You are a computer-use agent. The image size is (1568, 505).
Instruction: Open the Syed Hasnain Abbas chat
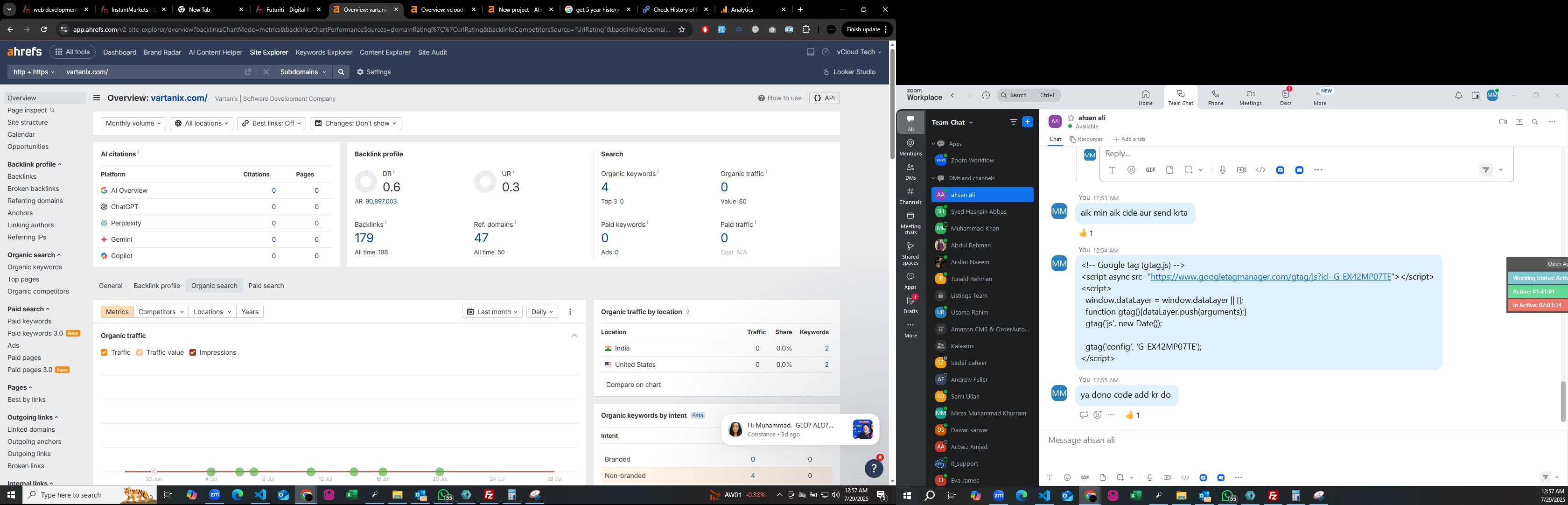(982, 212)
